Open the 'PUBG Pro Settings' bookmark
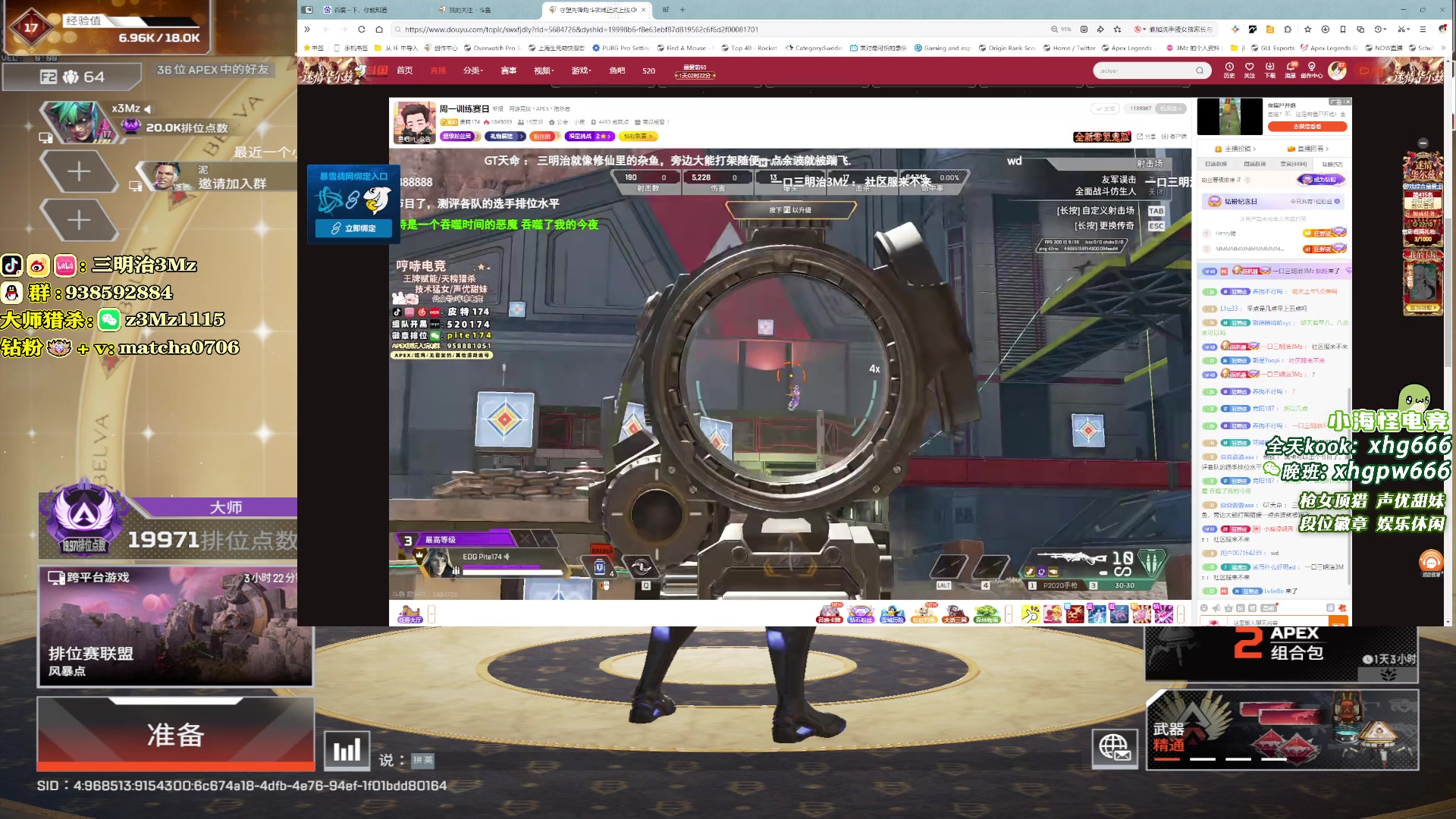This screenshot has width=1456, height=819. (x=621, y=48)
